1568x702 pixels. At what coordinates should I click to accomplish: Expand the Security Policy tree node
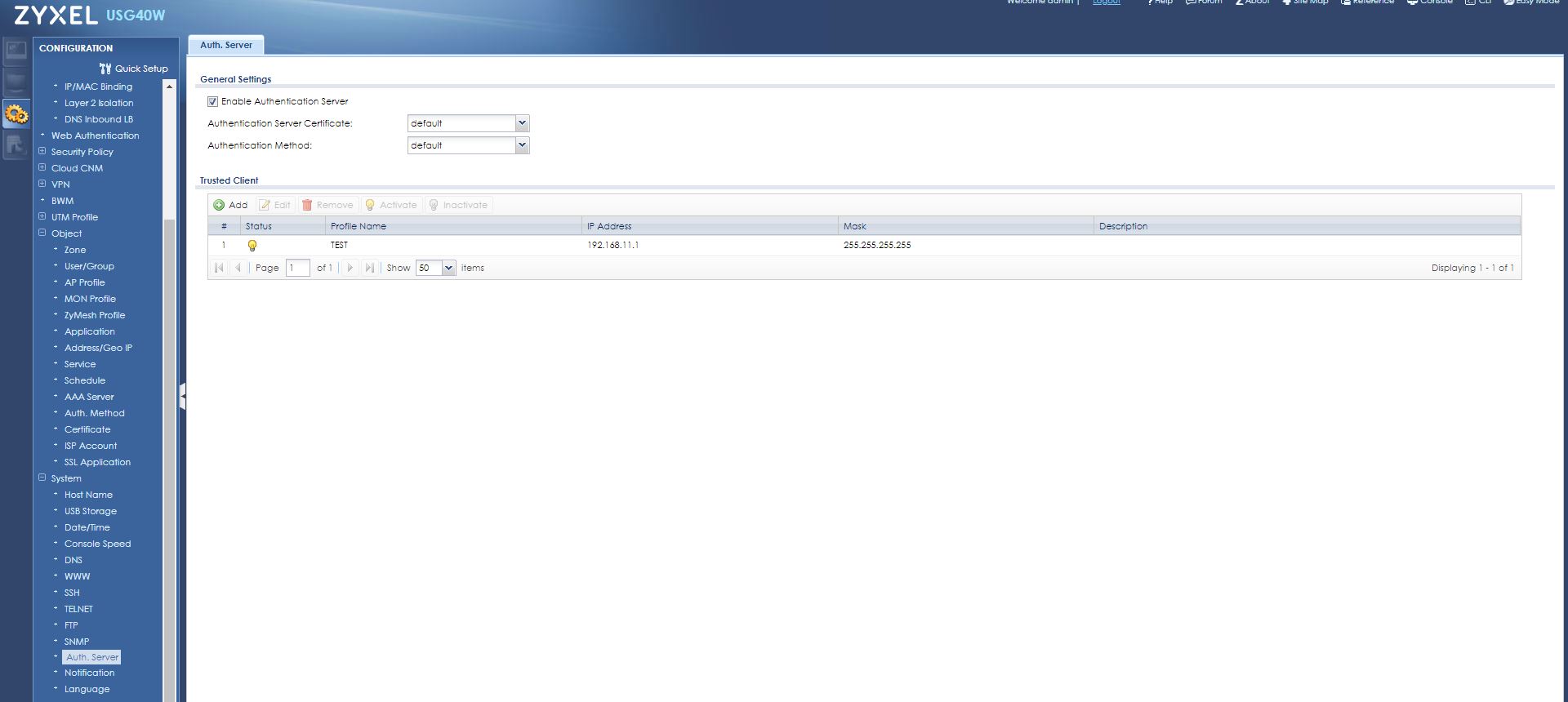[42, 152]
